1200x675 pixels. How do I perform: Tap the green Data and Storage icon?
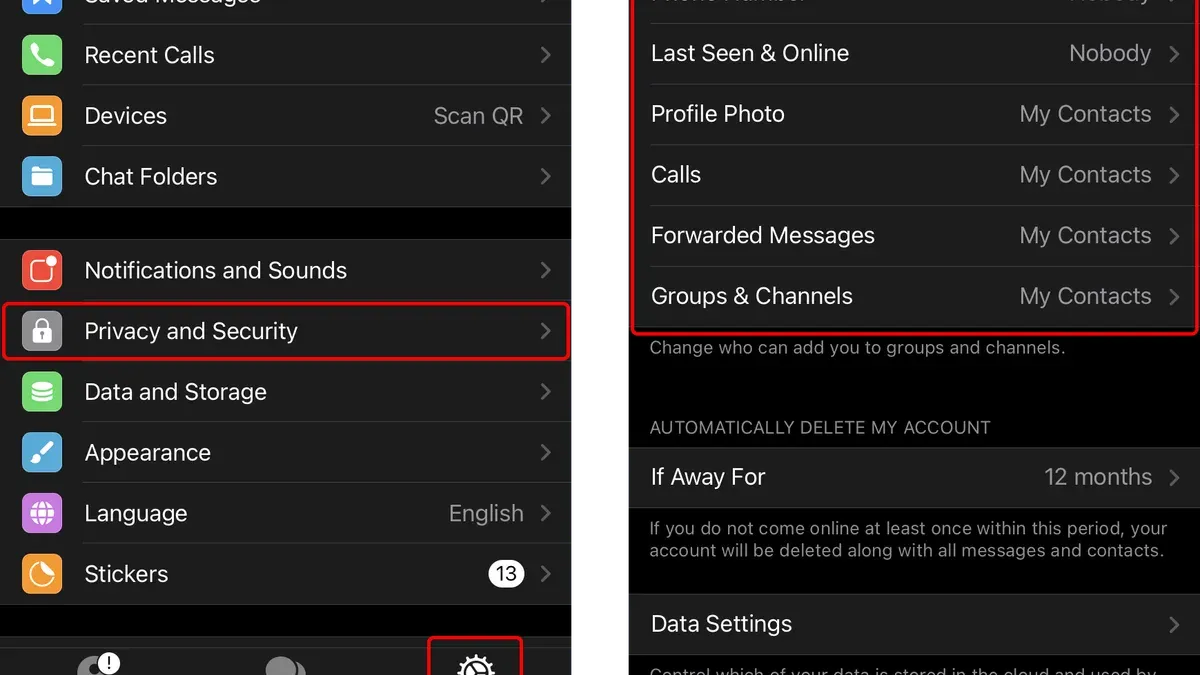coord(42,392)
